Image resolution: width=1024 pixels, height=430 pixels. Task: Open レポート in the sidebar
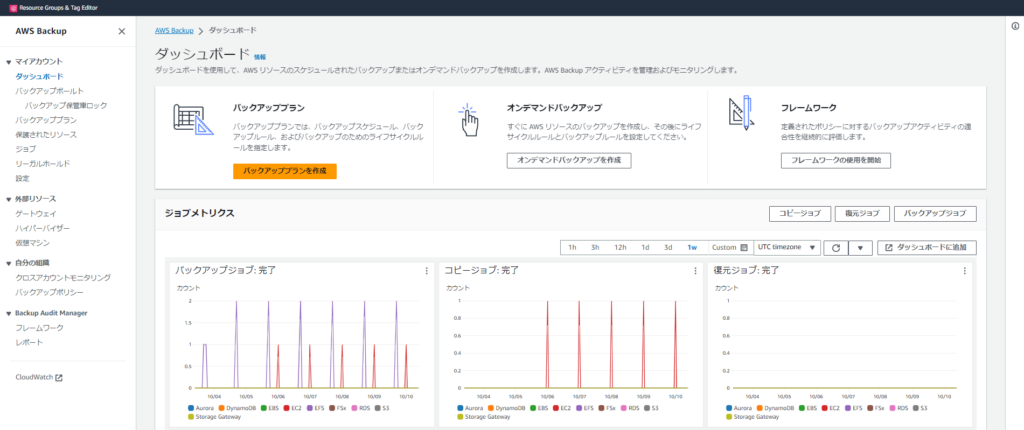point(29,342)
